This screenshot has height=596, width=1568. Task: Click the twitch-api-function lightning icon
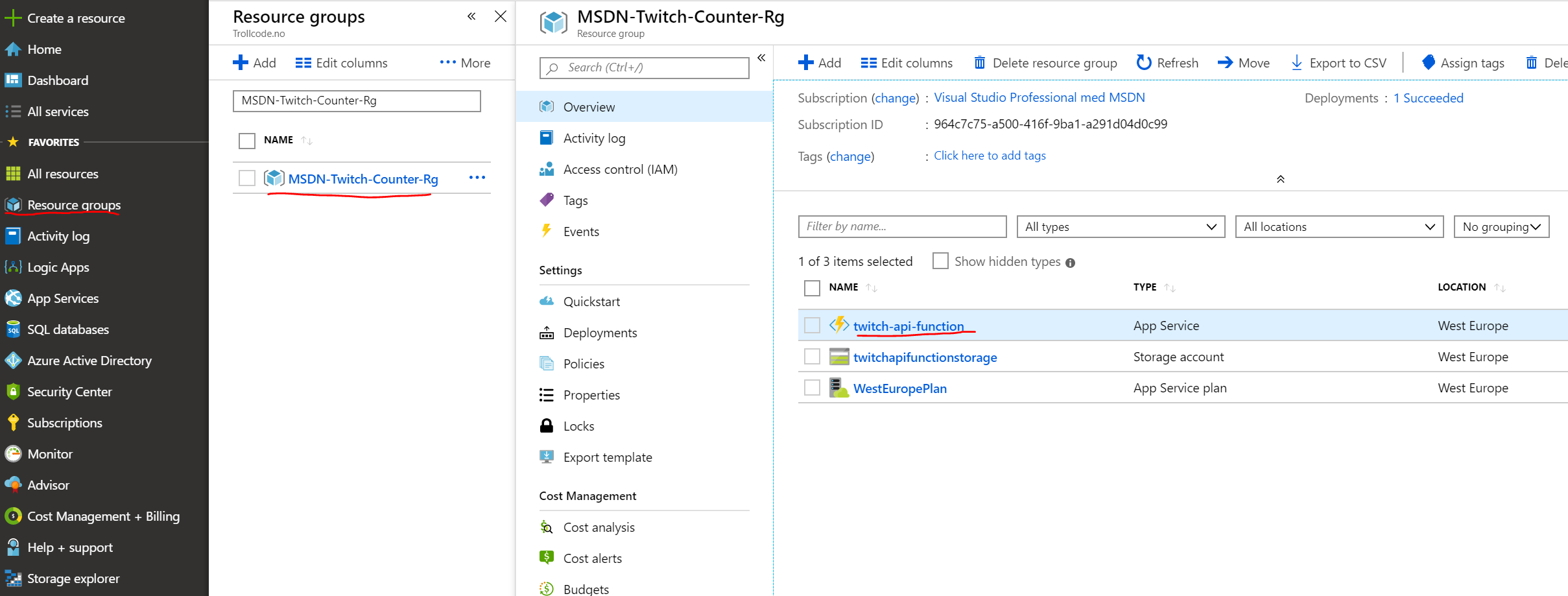click(x=839, y=324)
